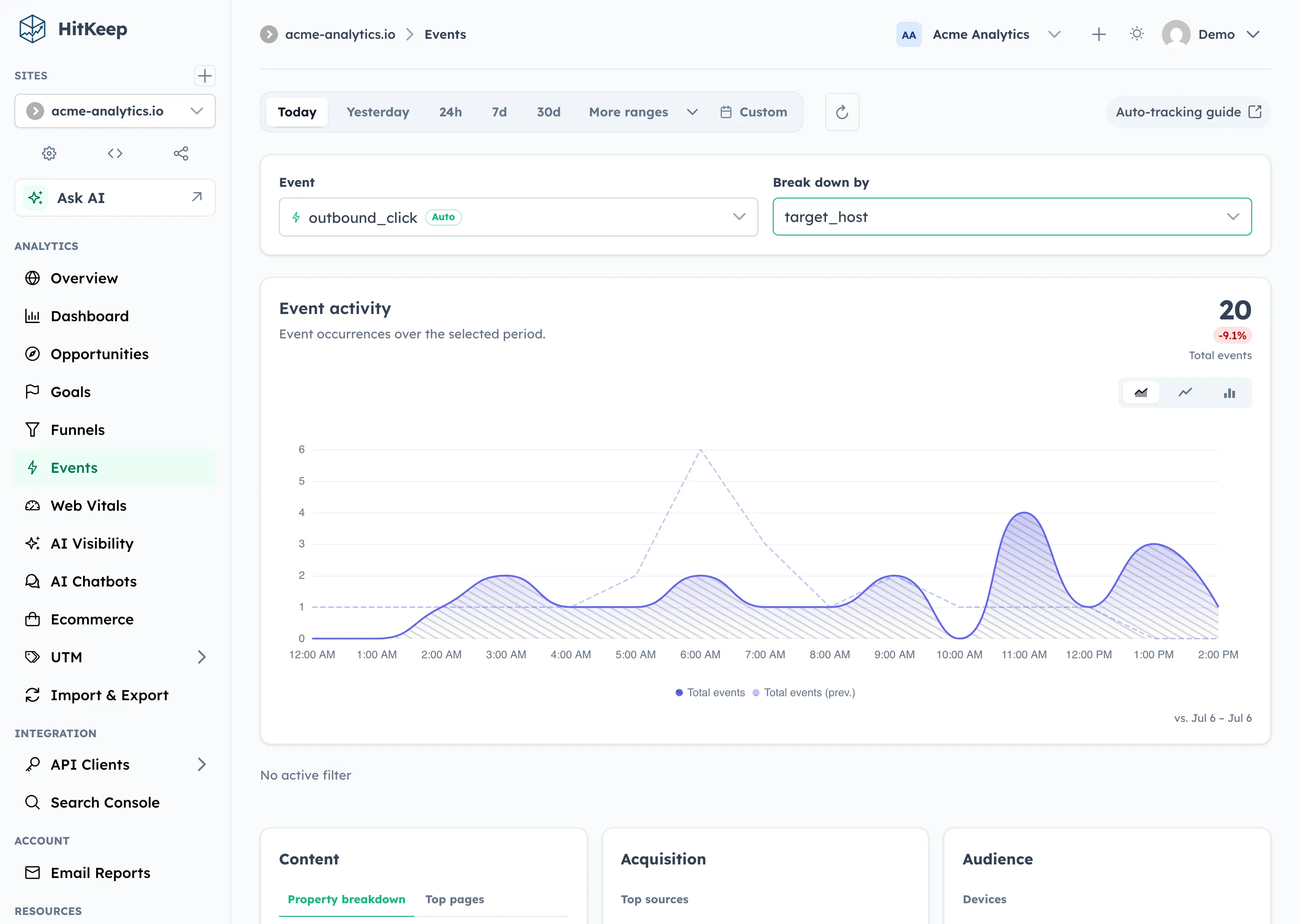Switch chart to line view
Screen dimensions: 1300x924
pyautogui.click(x=1185, y=393)
